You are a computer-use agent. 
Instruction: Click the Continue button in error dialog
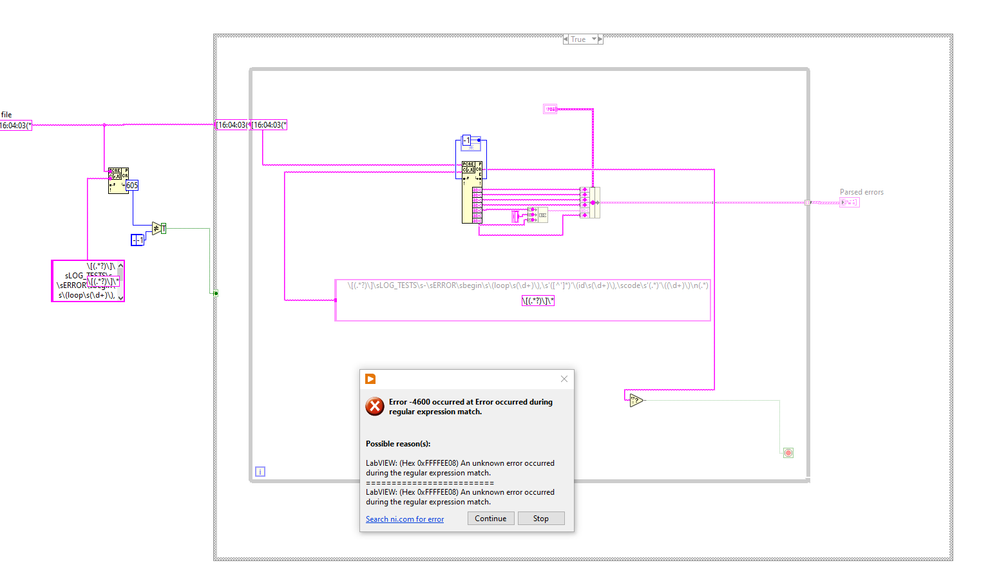(491, 519)
